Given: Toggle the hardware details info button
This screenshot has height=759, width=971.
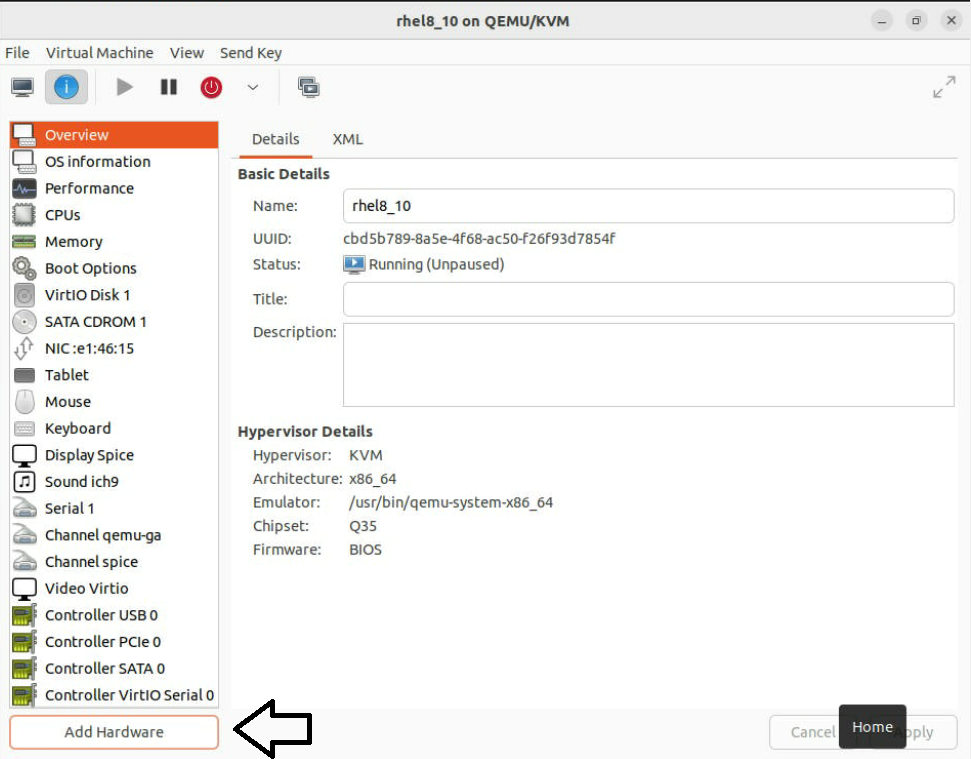Looking at the screenshot, I should 66,87.
